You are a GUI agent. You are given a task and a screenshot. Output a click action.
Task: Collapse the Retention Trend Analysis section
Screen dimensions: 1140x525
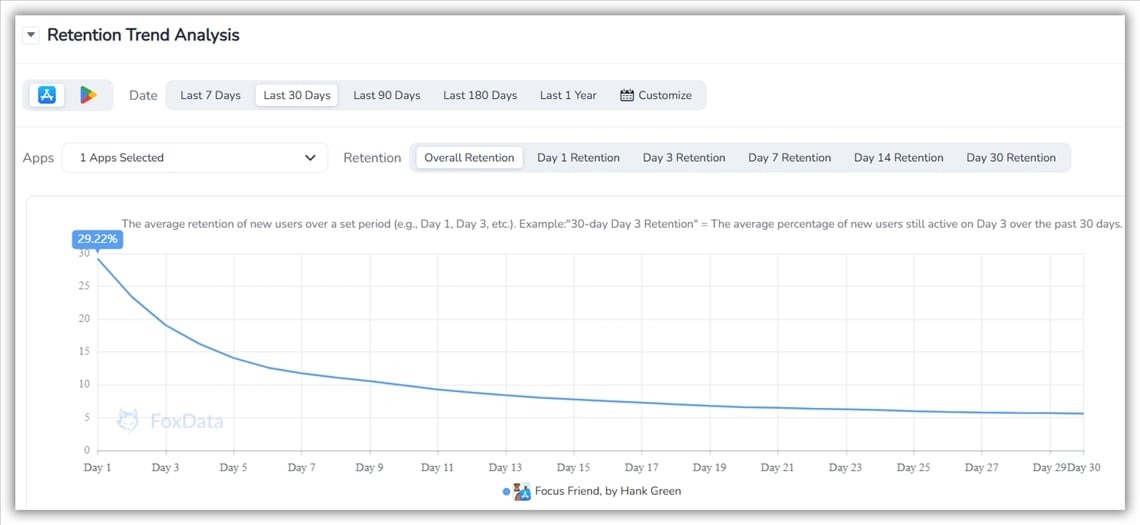[31, 35]
